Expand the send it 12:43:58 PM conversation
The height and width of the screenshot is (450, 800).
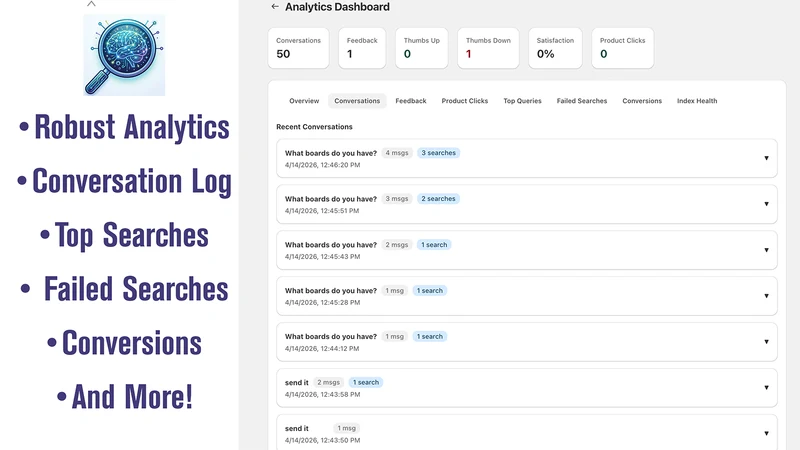[766, 388]
